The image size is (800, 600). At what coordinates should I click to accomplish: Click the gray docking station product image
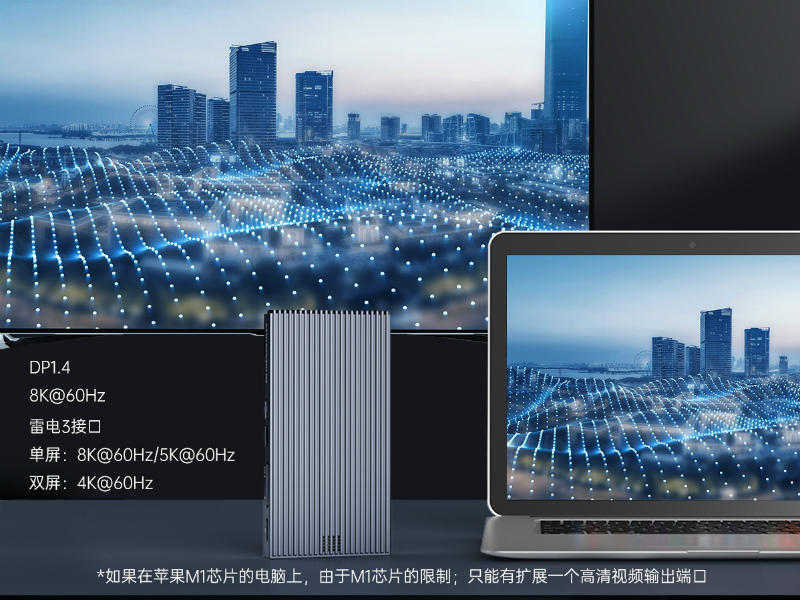click(327, 433)
